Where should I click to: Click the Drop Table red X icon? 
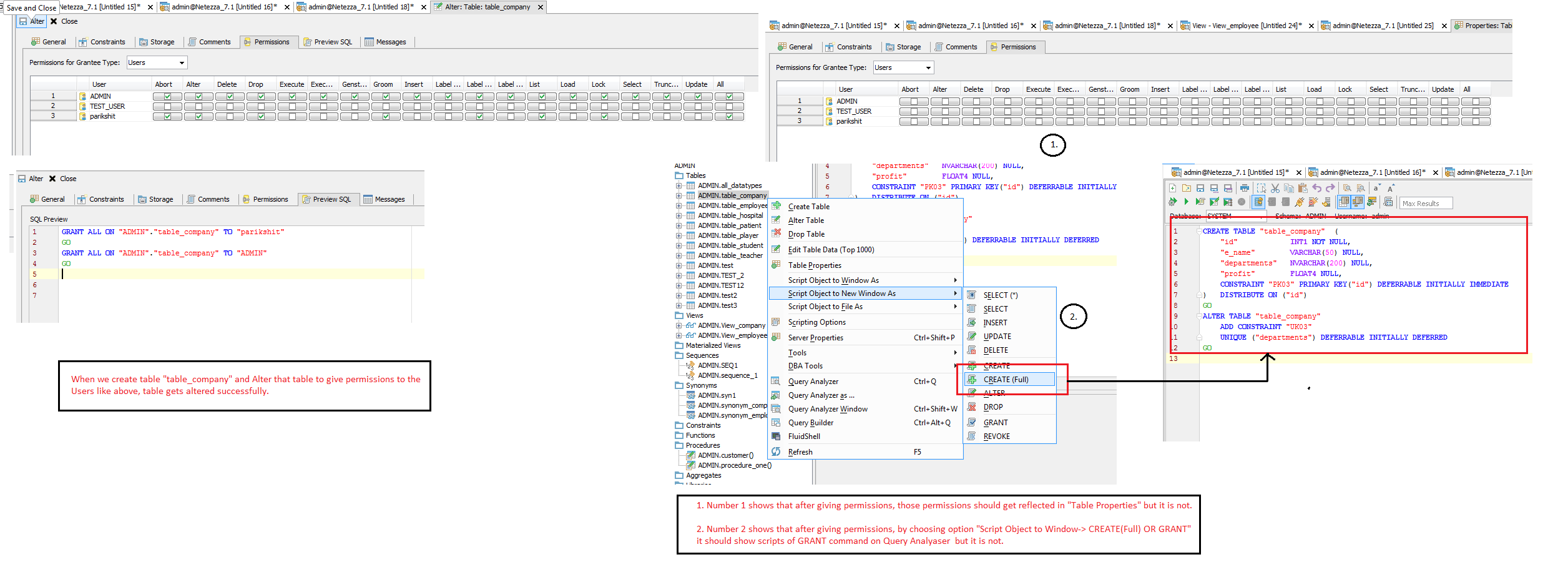(776, 234)
